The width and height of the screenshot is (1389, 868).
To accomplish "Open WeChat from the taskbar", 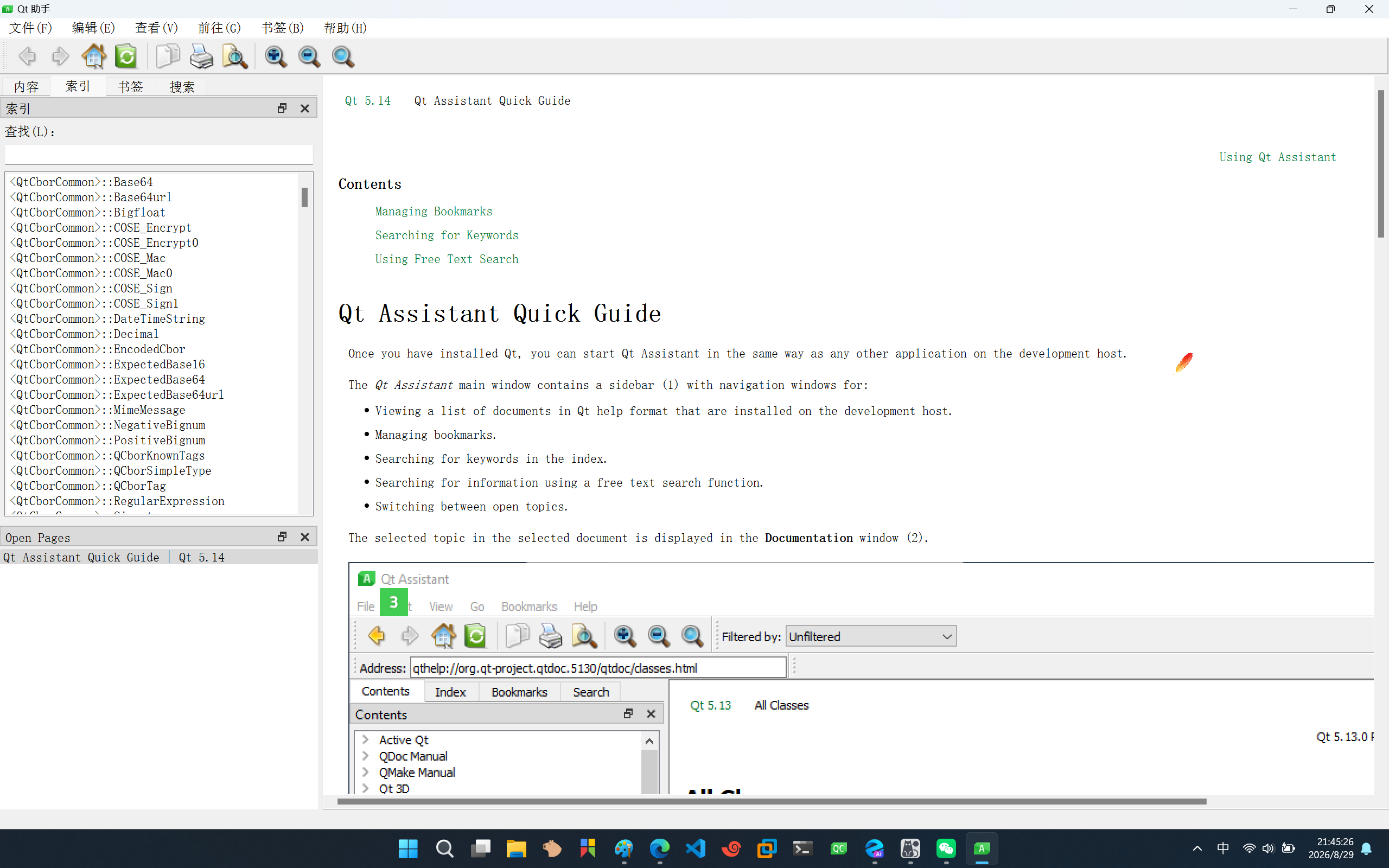I will pos(946,848).
